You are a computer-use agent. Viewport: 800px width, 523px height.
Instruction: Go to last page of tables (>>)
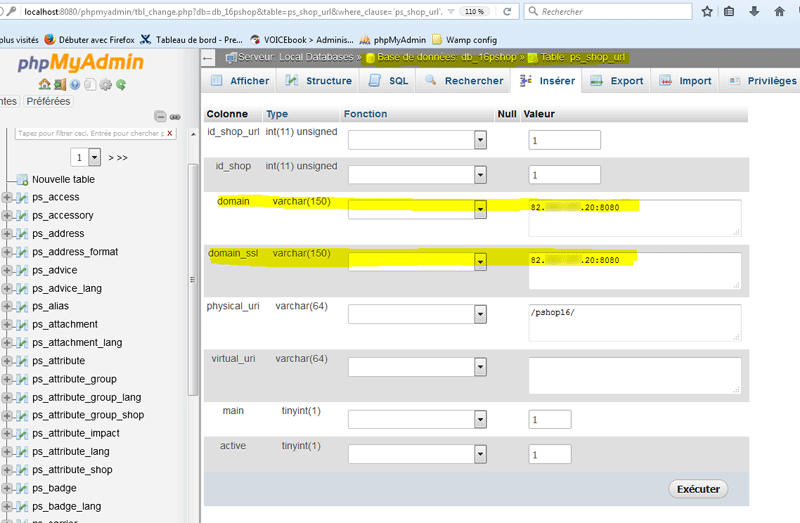click(x=122, y=158)
